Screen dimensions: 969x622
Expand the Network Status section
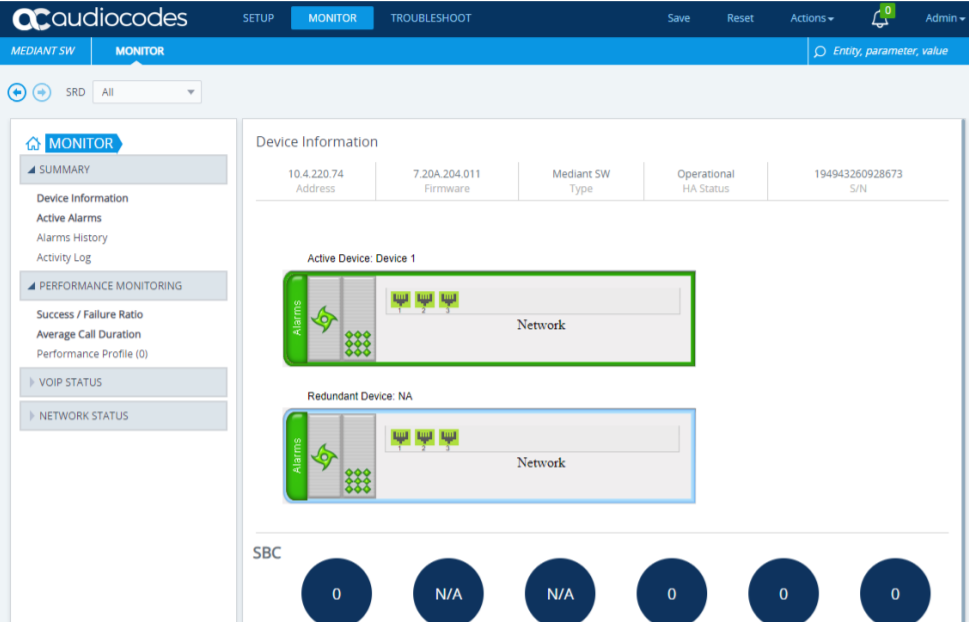coord(124,415)
